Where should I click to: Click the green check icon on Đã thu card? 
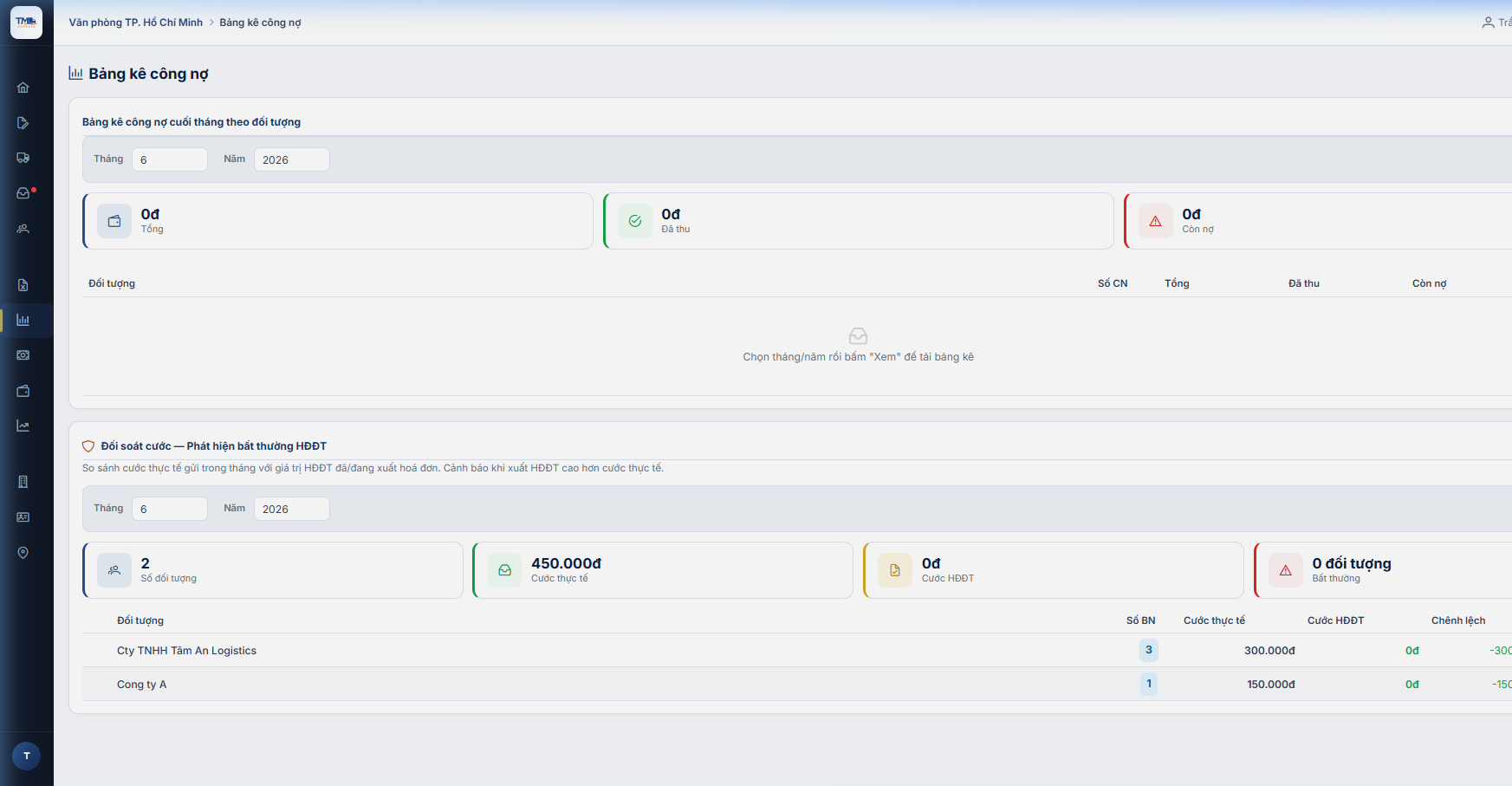tap(635, 221)
